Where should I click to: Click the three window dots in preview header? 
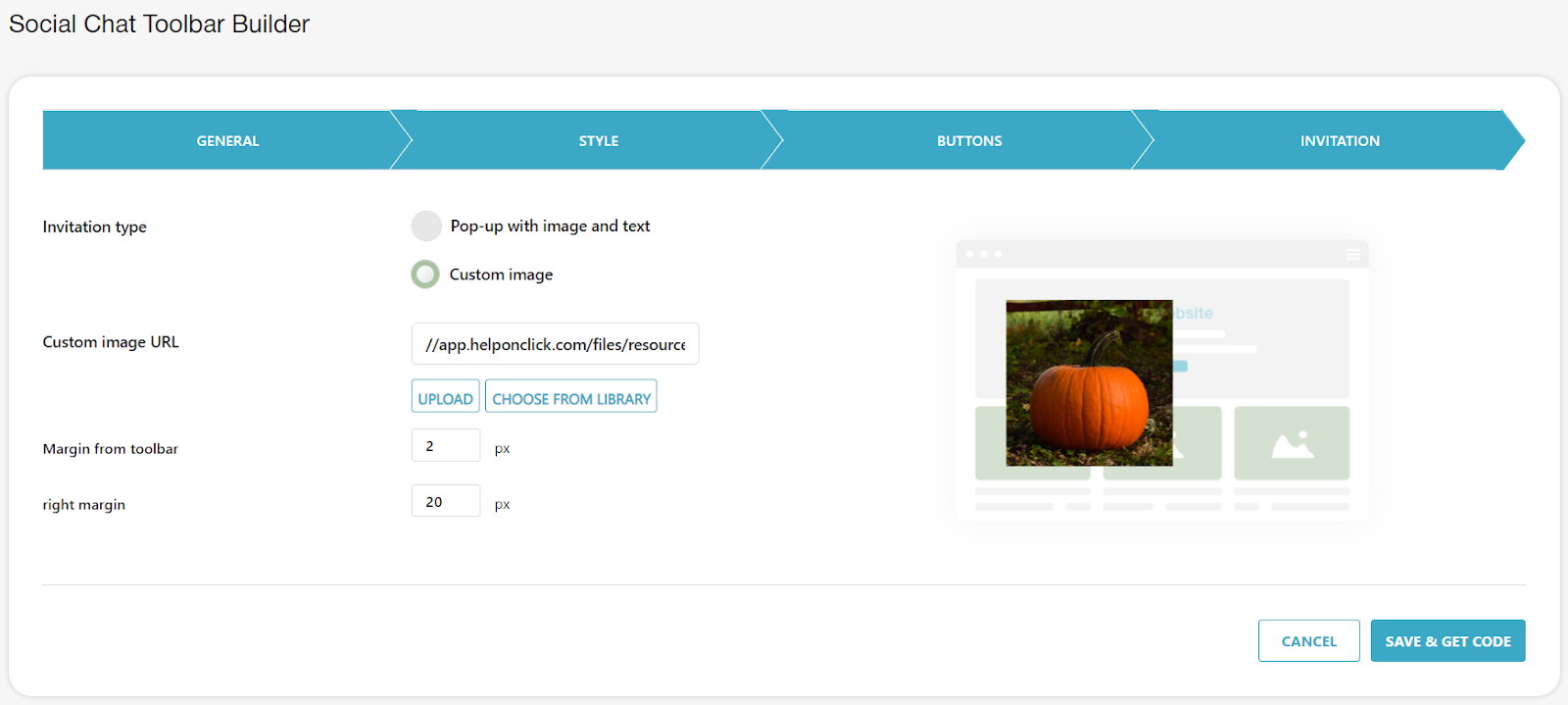[x=984, y=254]
